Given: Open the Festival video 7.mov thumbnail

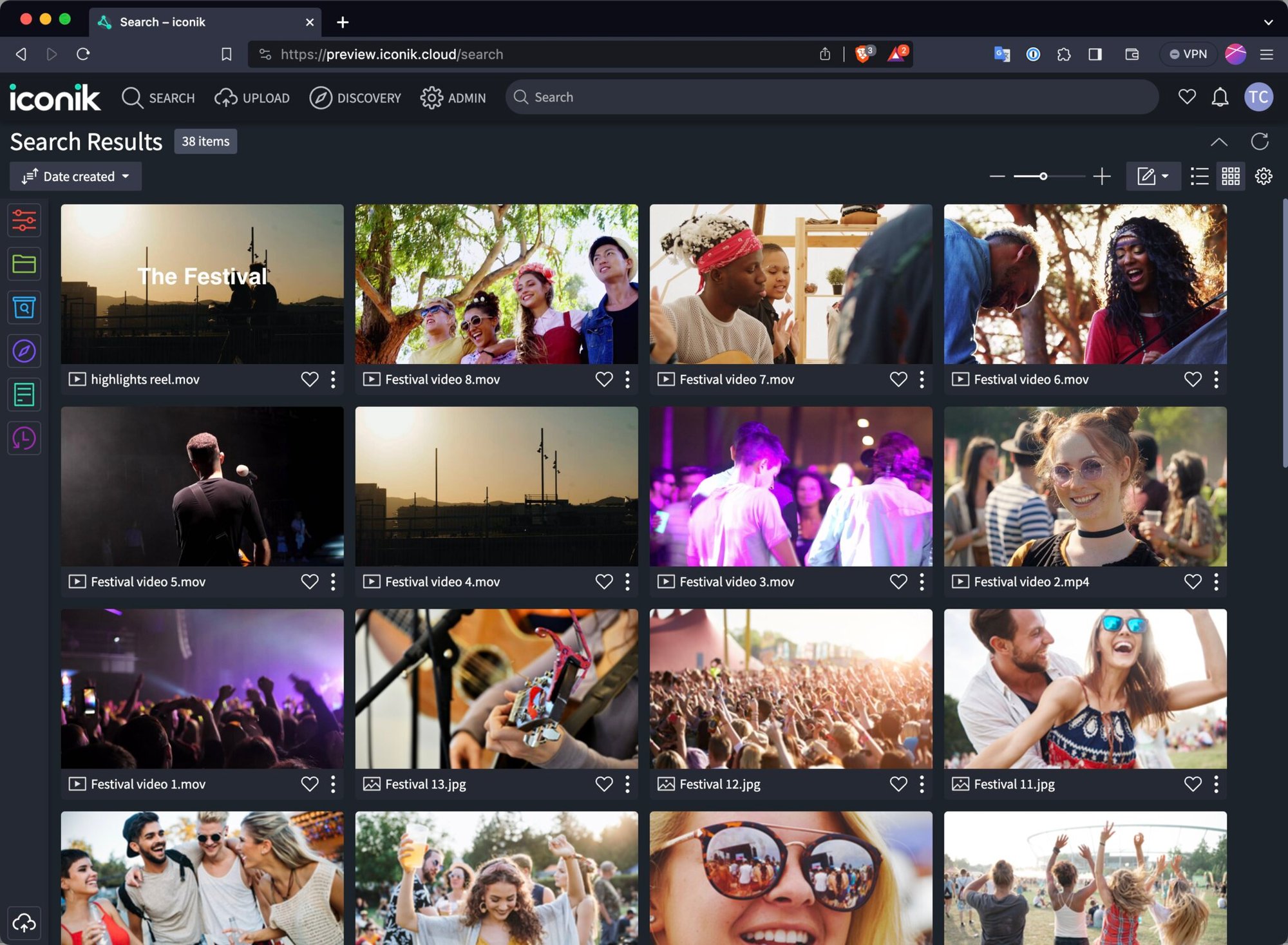Looking at the screenshot, I should tap(790, 284).
